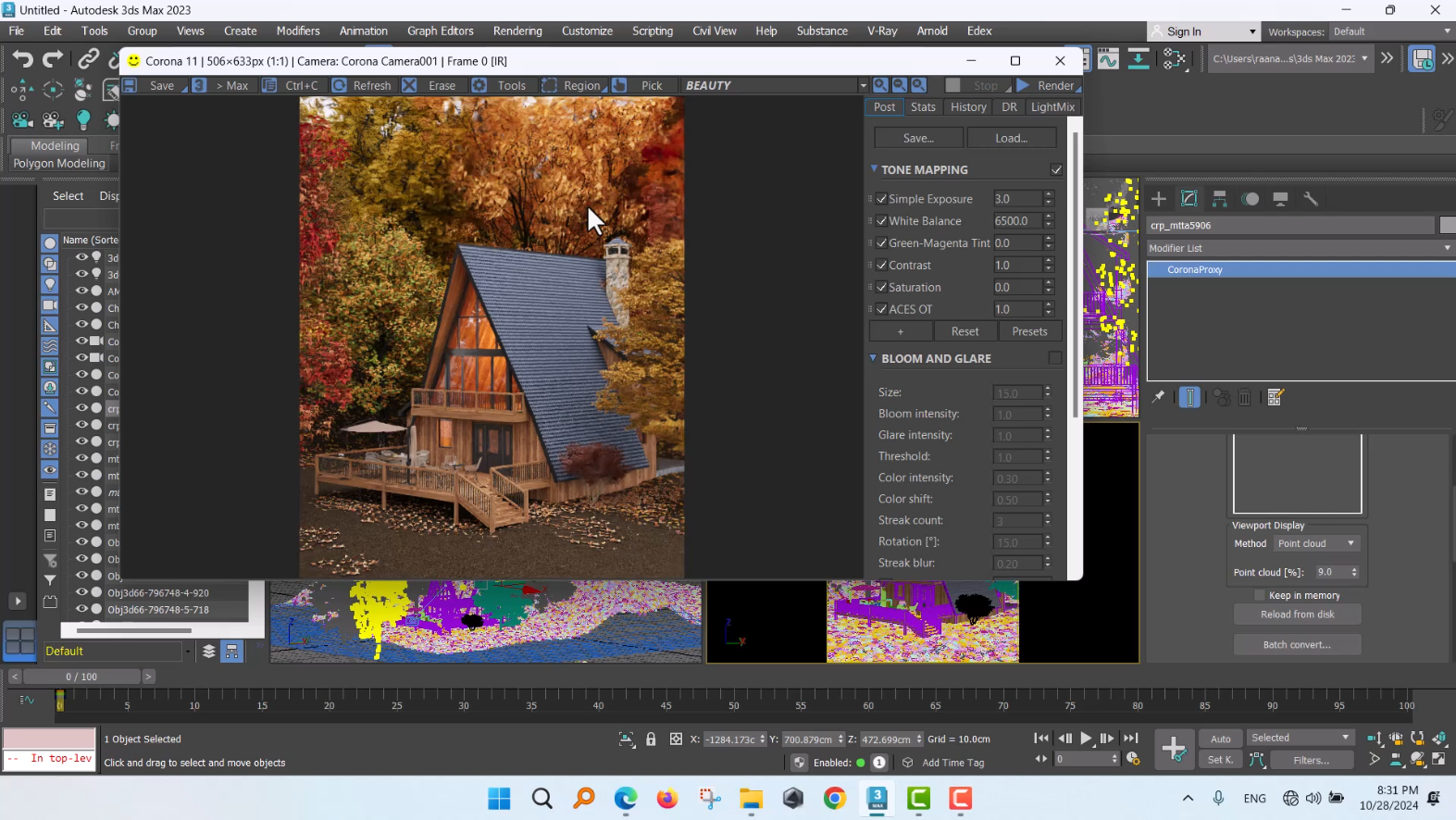Click the Erase icon in render toolbar
The image size is (1456, 820).
(x=410, y=85)
